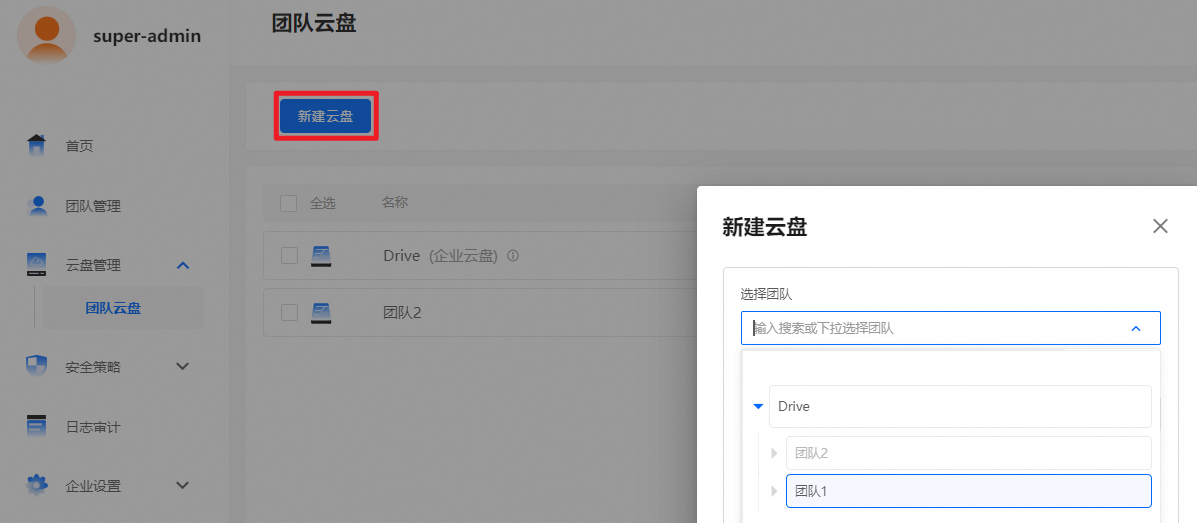This screenshot has width=1197, height=523.
Task: Close team dropdown via up chevron
Action: pyautogui.click(x=1136, y=328)
